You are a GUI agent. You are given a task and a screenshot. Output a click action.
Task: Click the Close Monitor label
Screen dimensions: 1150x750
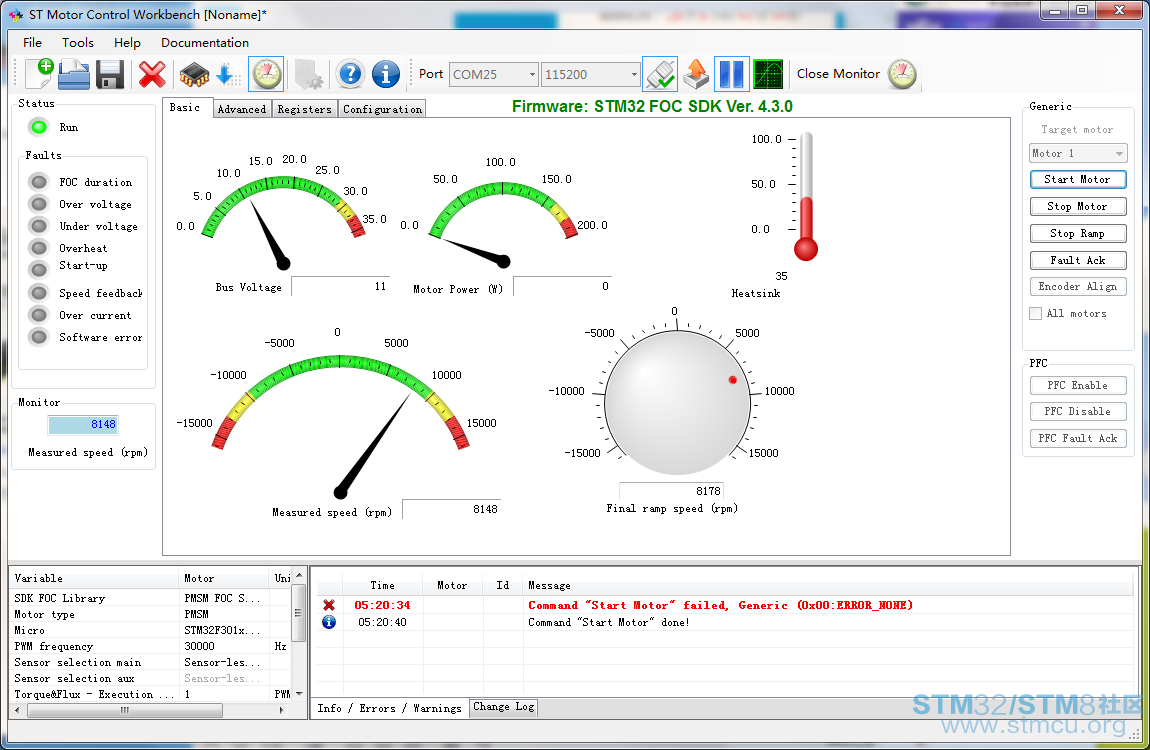click(x=838, y=74)
